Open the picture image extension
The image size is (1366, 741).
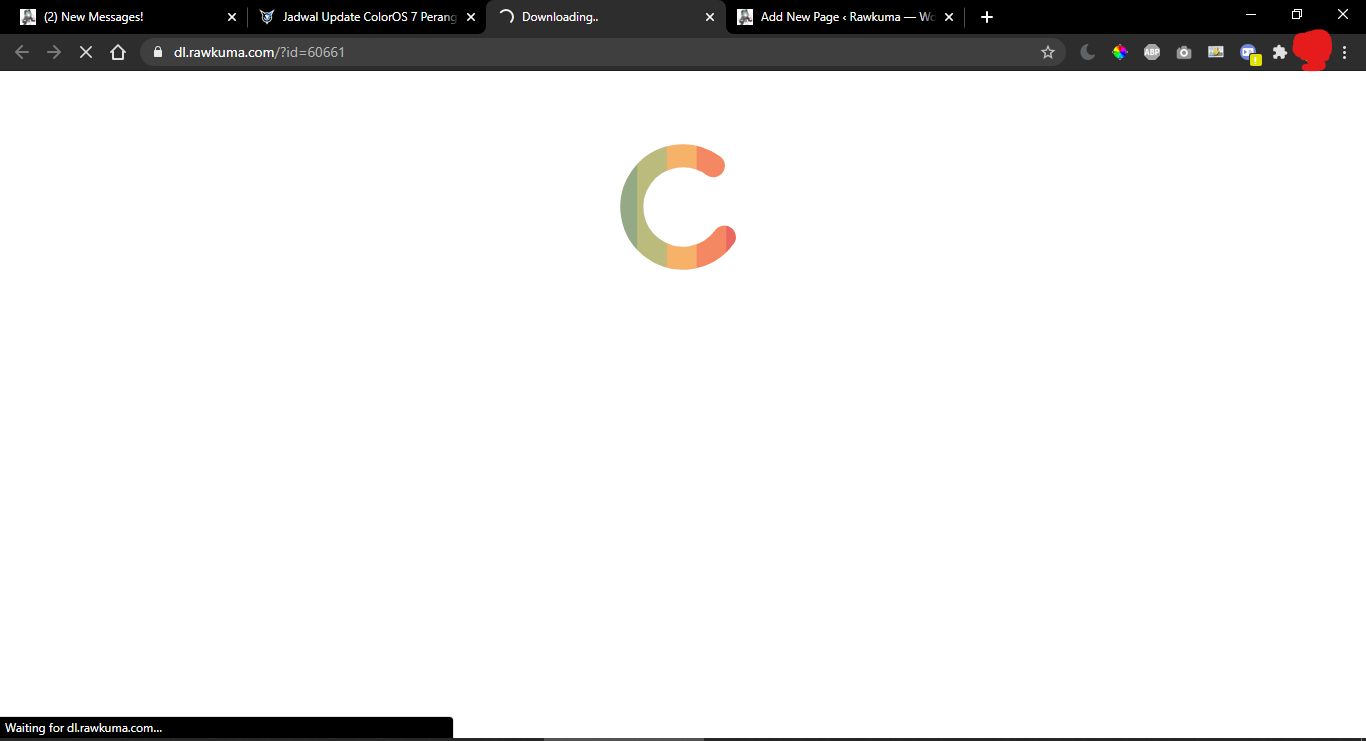(1216, 52)
